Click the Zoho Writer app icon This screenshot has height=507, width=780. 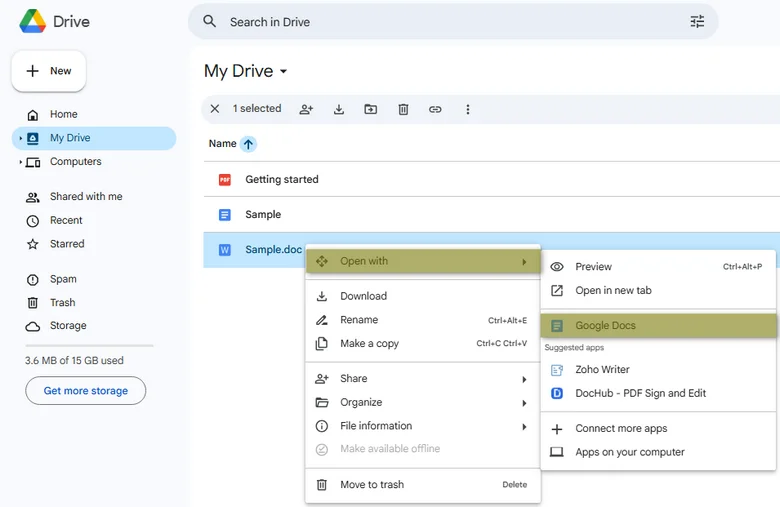(x=557, y=370)
